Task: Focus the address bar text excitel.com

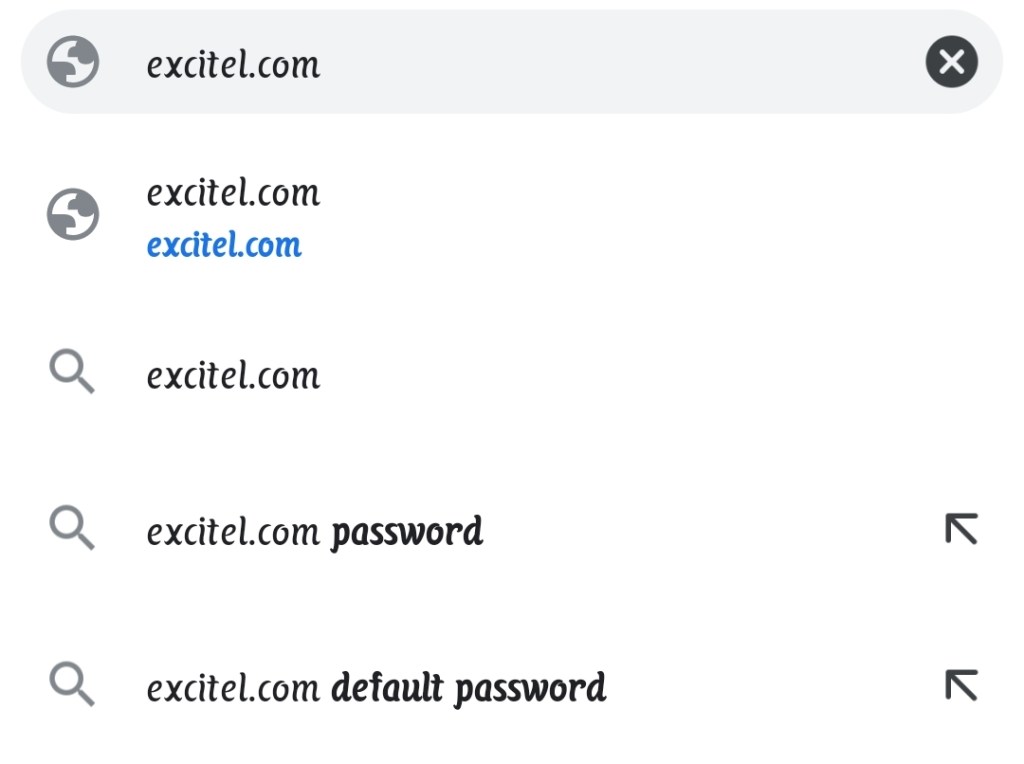Action: coord(233,64)
